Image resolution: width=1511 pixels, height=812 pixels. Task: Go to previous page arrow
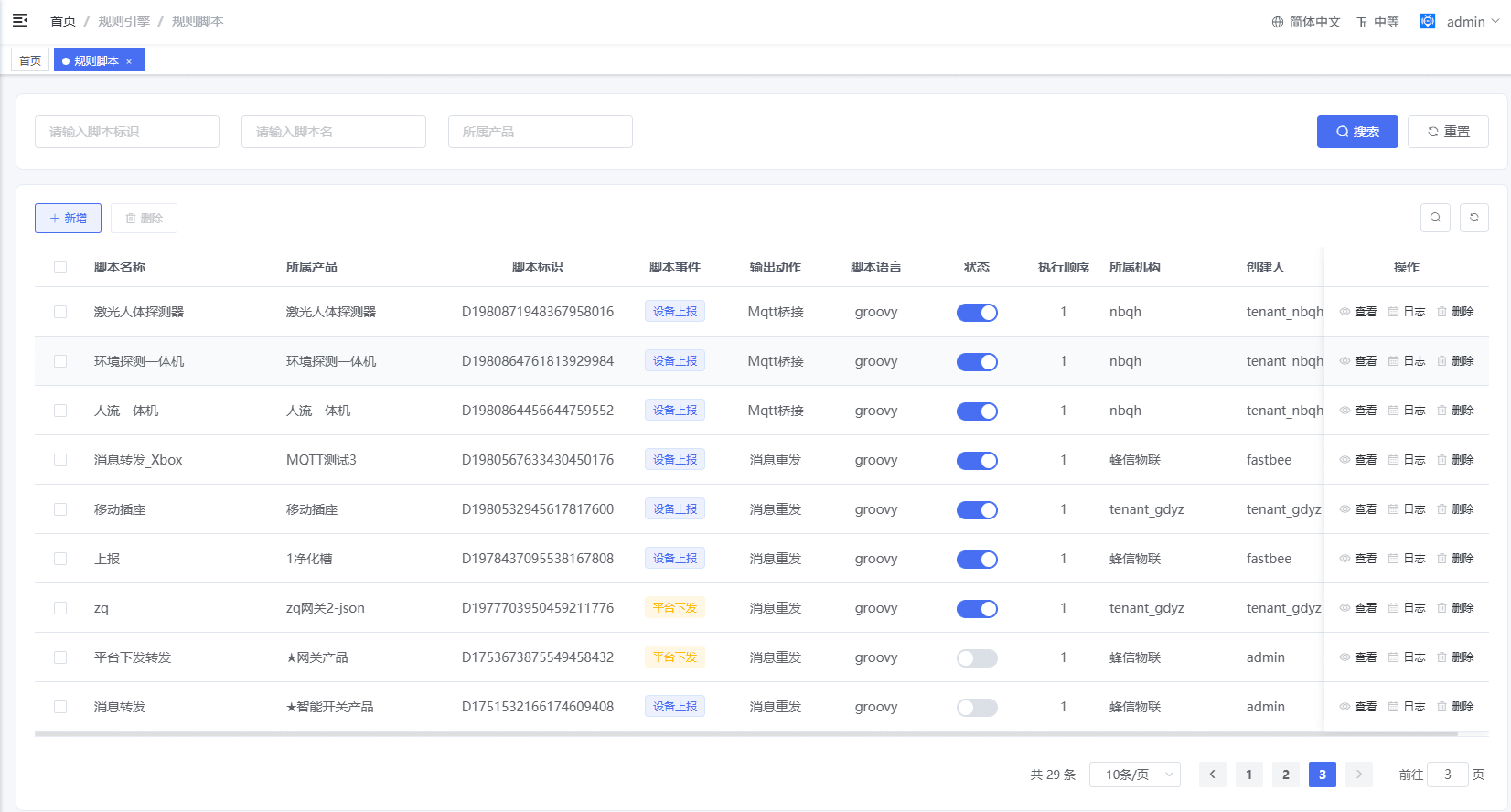(1213, 775)
